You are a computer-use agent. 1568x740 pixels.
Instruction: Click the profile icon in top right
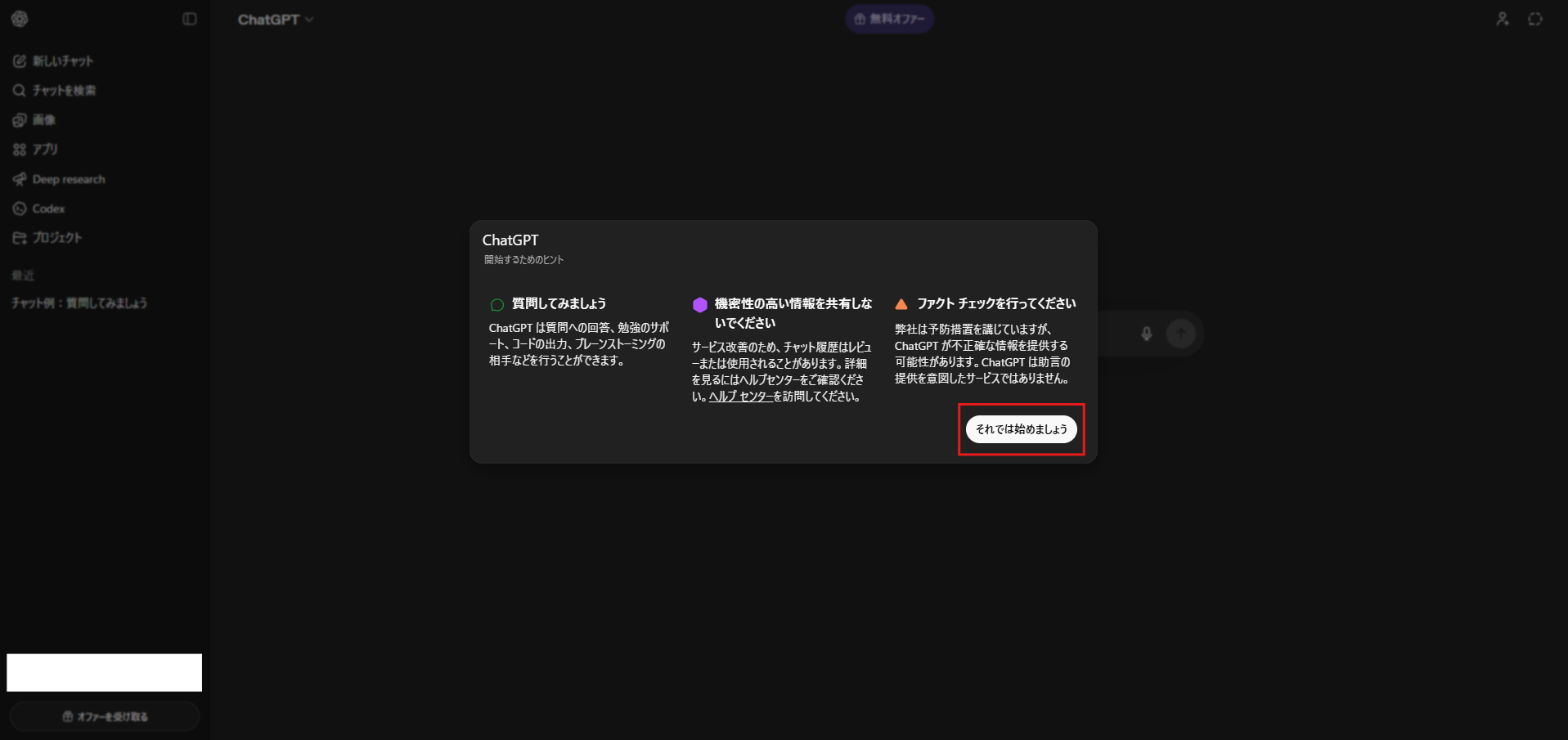(x=1503, y=19)
